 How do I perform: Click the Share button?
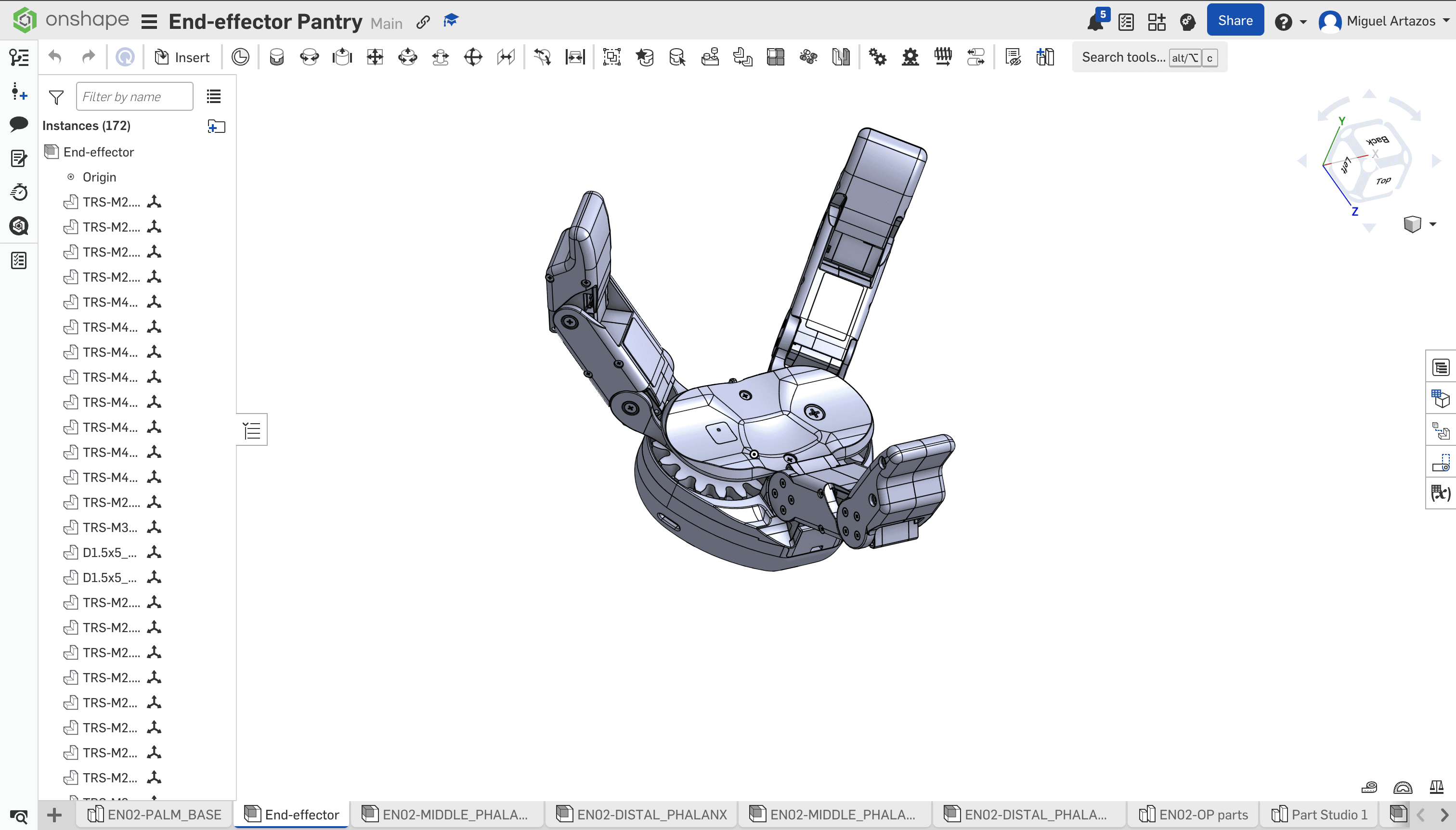[1235, 21]
